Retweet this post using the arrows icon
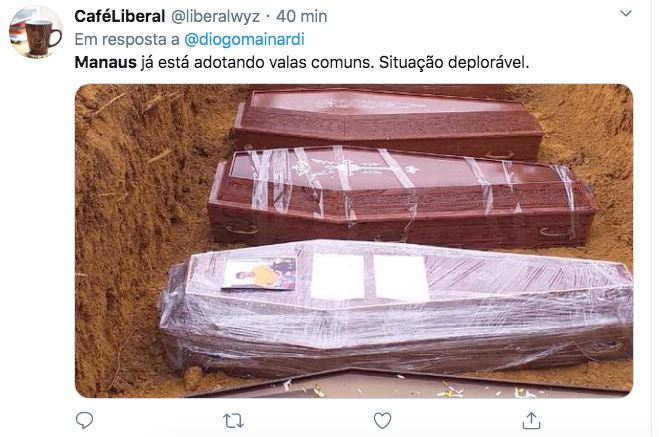659x437 pixels. [233, 421]
